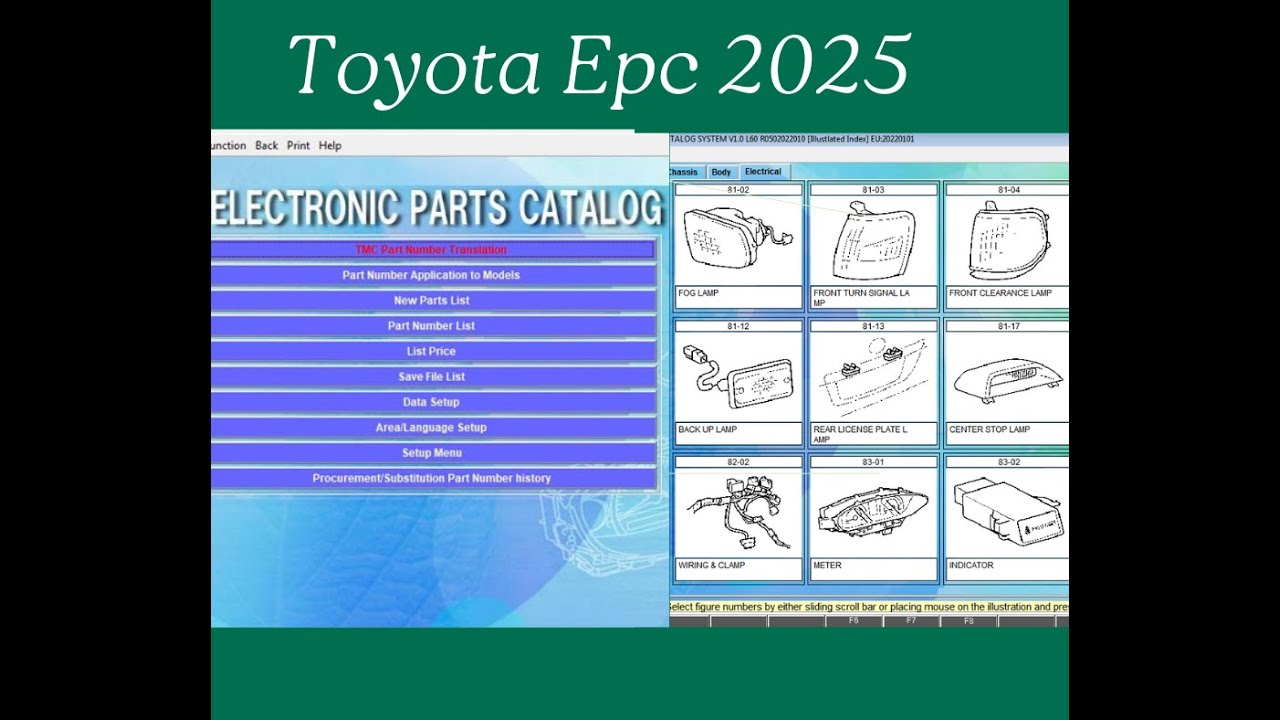Select the rear license plate lamp illustration

(x=873, y=376)
